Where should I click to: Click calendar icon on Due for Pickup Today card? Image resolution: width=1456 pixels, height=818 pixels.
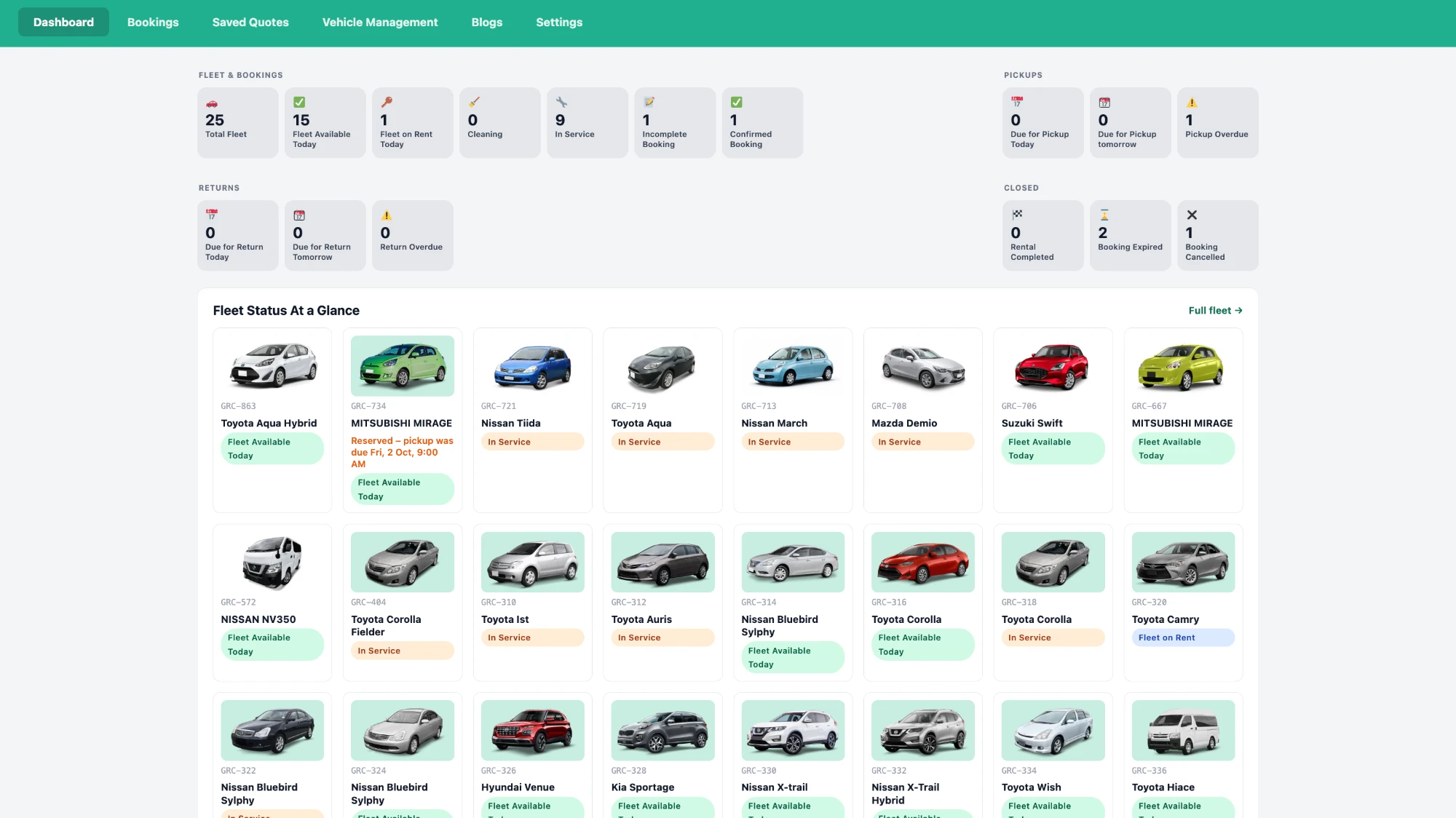coord(1017,103)
